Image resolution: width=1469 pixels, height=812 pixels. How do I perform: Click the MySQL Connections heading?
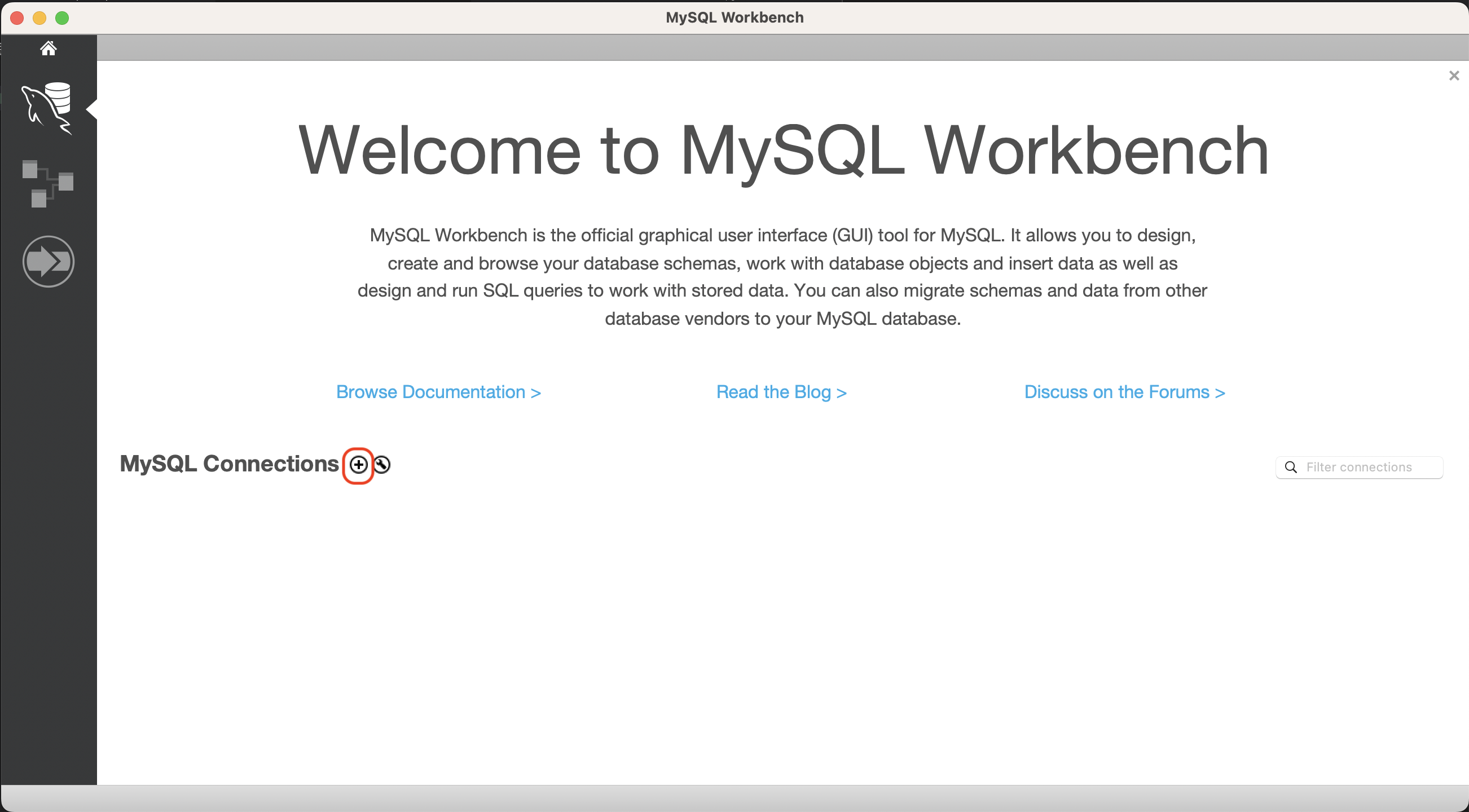[229, 464]
